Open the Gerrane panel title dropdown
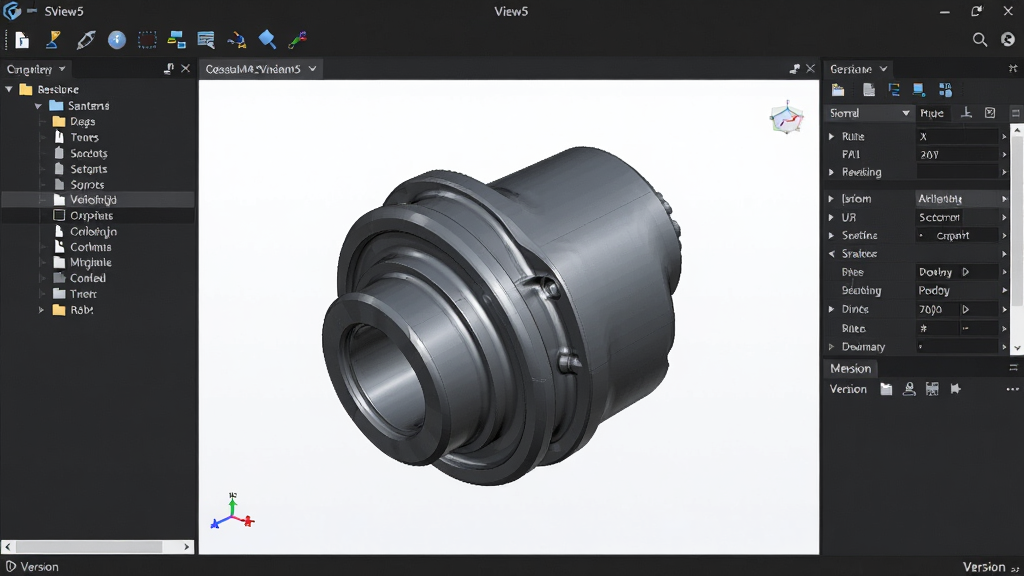Viewport: 1024px width, 576px height. (x=884, y=69)
